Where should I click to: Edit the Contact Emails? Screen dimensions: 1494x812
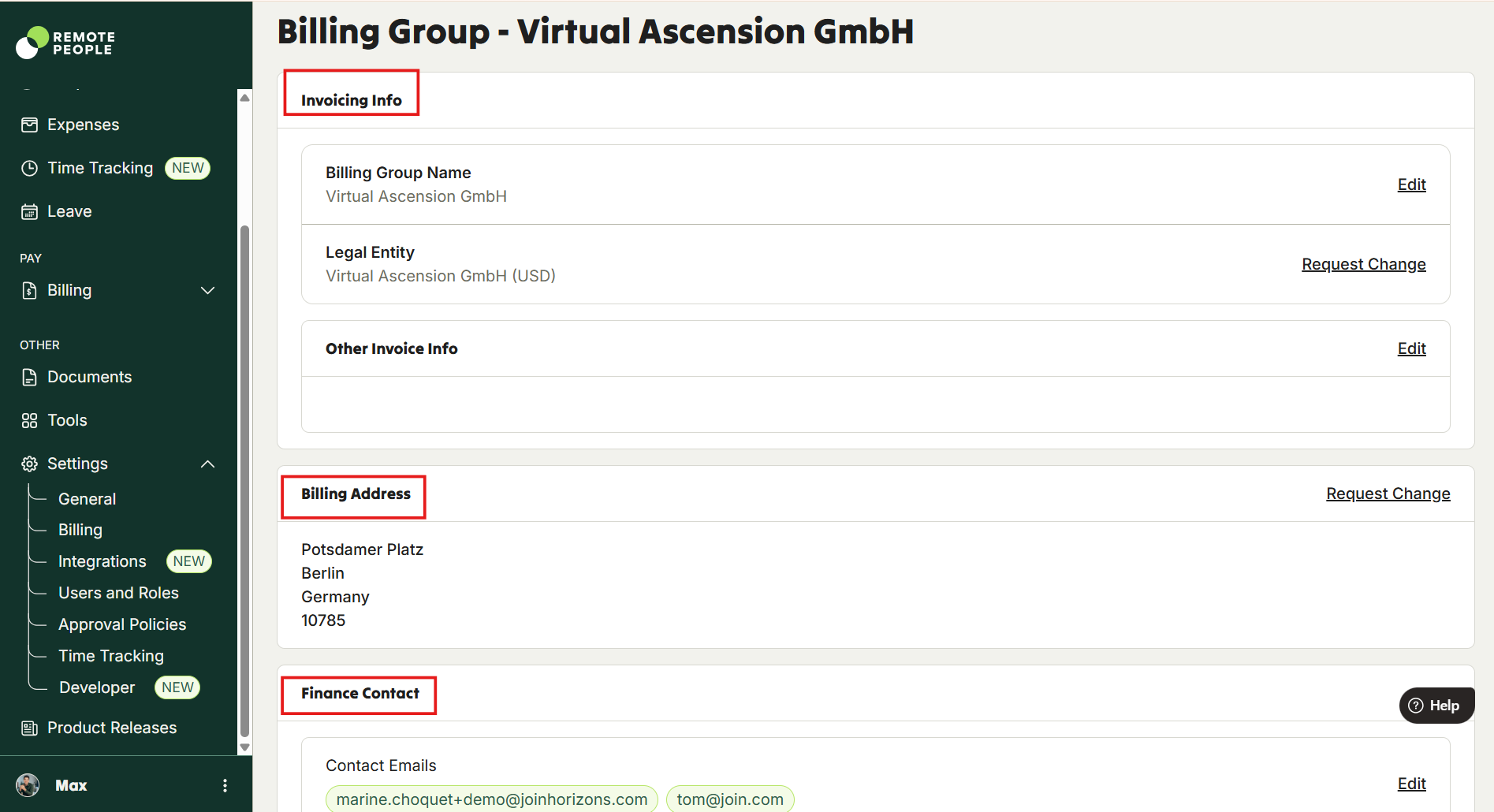1411,784
